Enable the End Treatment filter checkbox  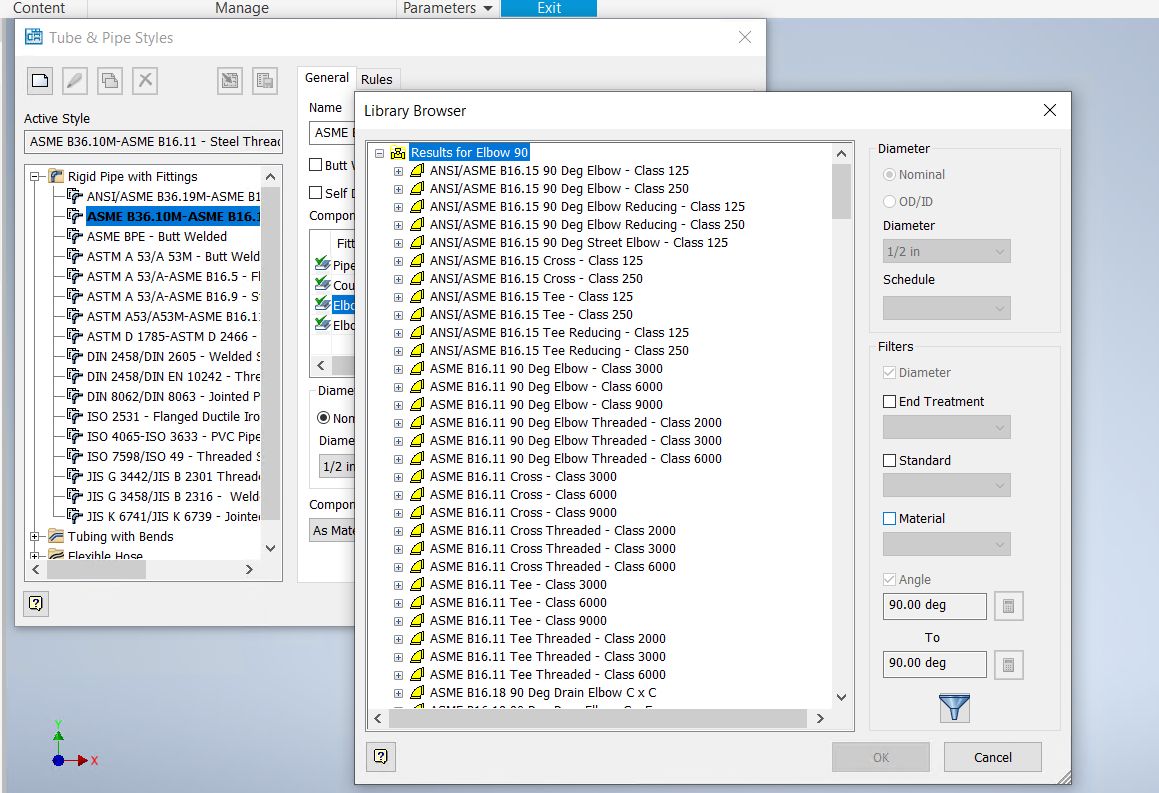tap(889, 401)
